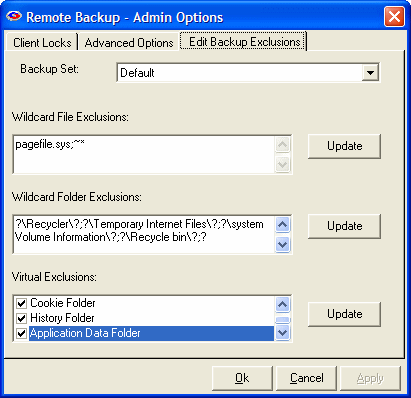The height and width of the screenshot is (398, 411).
Task: Click the Virtual Exclusions scrollbar thumb
Action: (282, 319)
